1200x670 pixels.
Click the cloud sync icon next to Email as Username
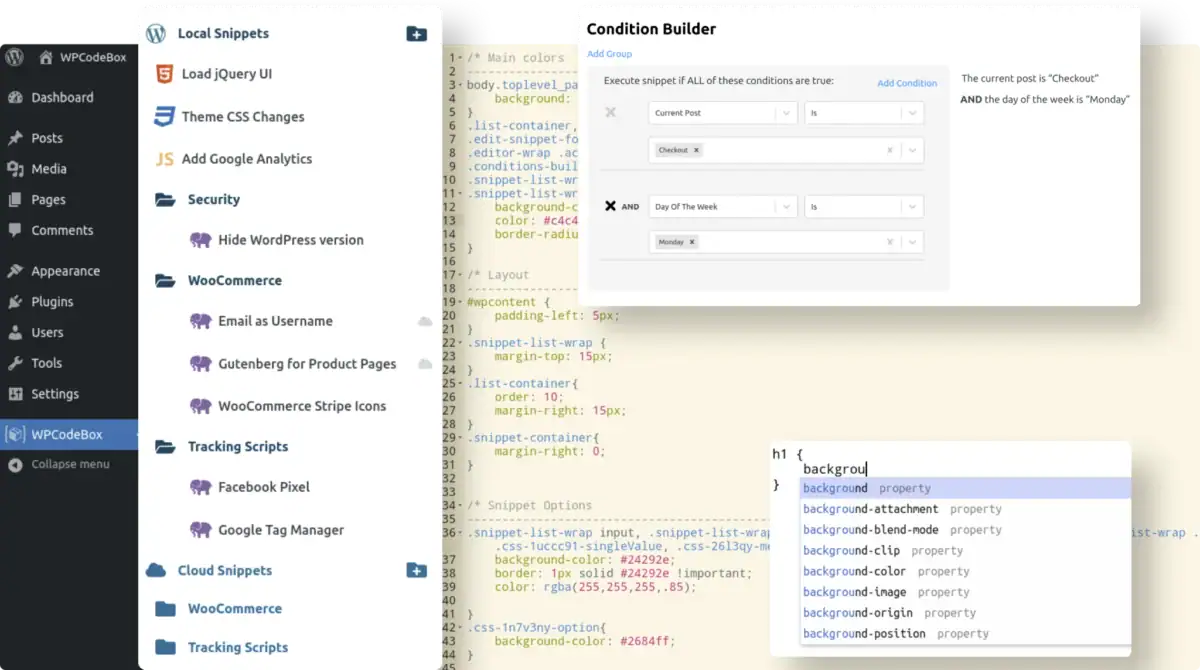click(x=425, y=321)
